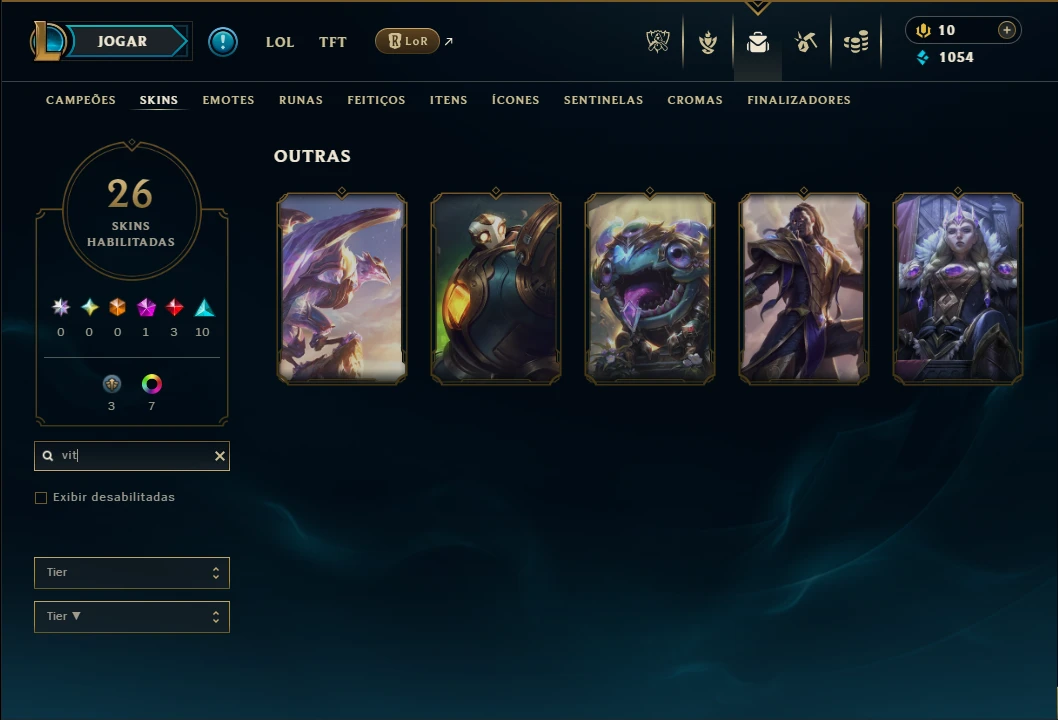Image resolution: width=1058 pixels, height=720 pixels.
Task: Click the search field containing vit
Action: 132,456
